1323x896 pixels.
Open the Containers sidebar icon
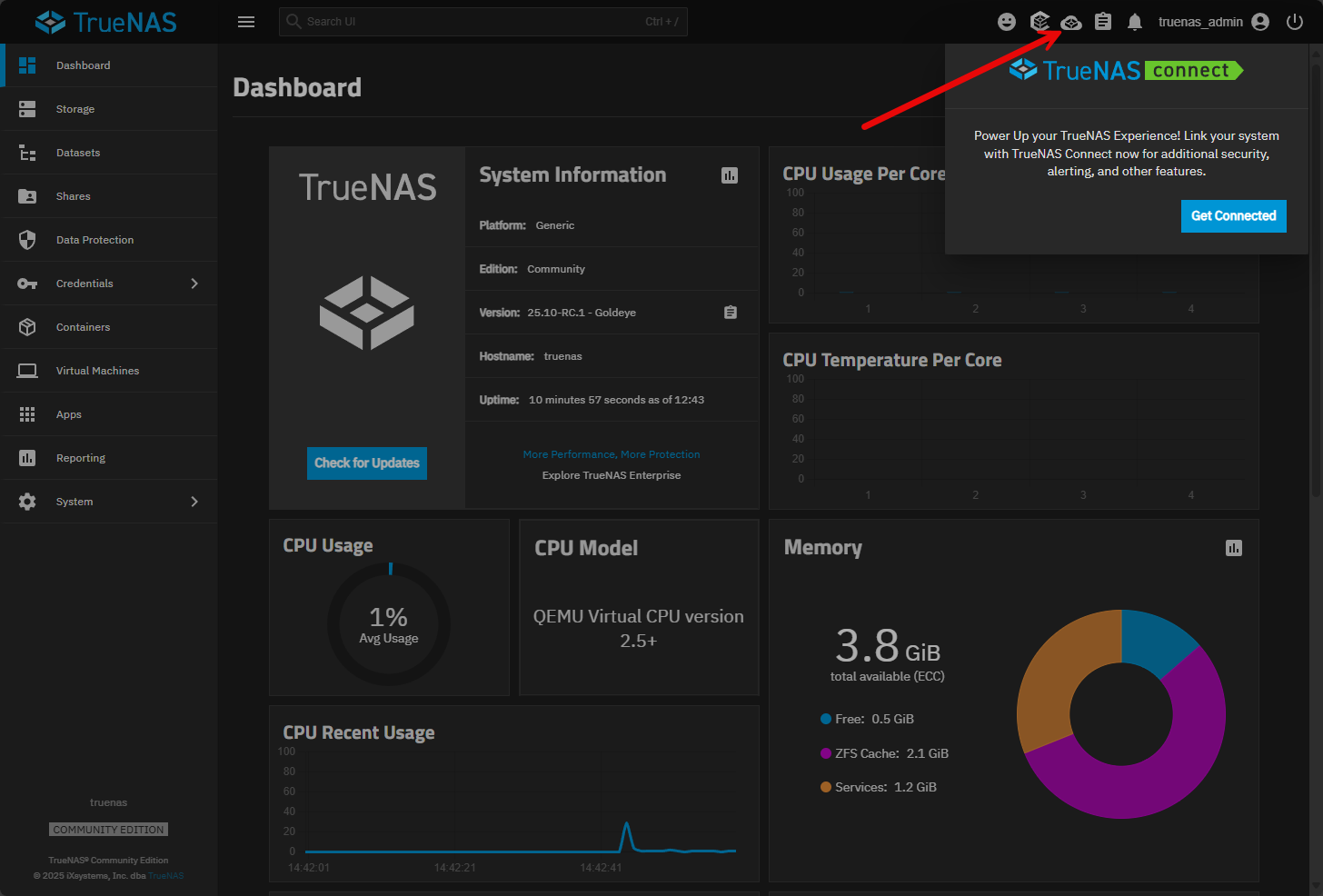(x=27, y=327)
